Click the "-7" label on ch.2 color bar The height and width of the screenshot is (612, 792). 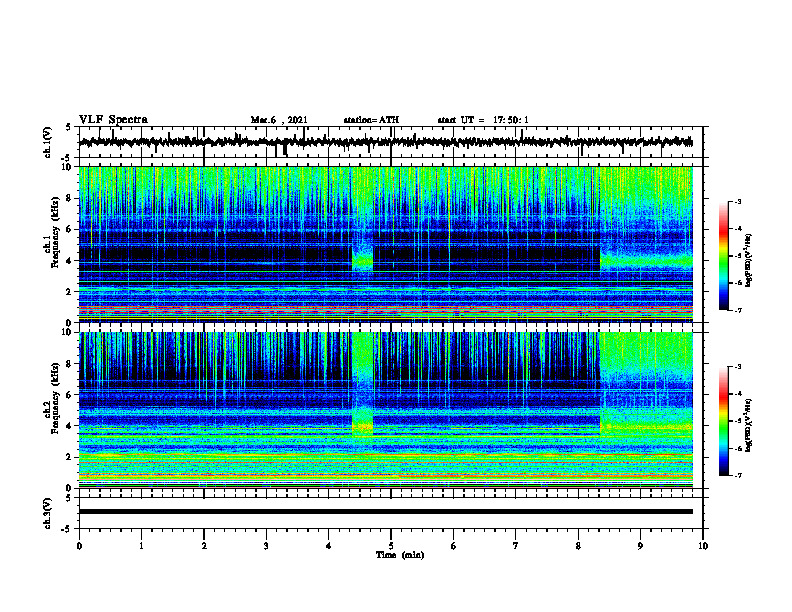click(x=737, y=476)
